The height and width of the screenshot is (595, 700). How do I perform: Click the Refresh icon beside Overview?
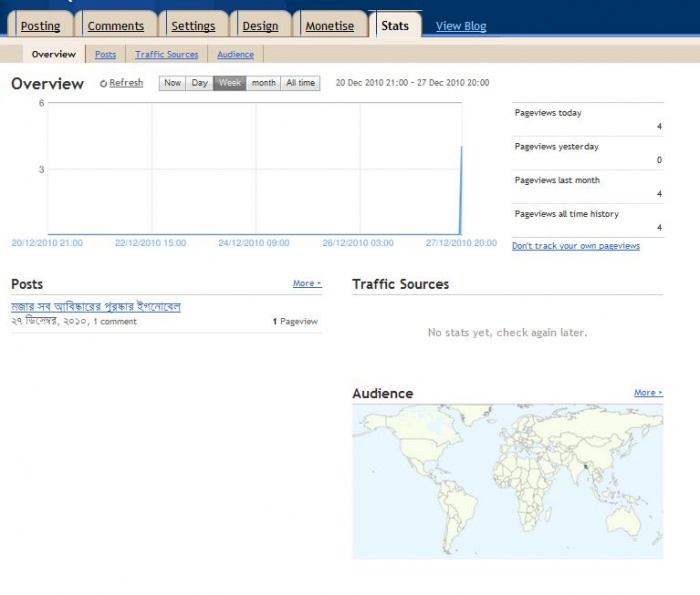103,84
